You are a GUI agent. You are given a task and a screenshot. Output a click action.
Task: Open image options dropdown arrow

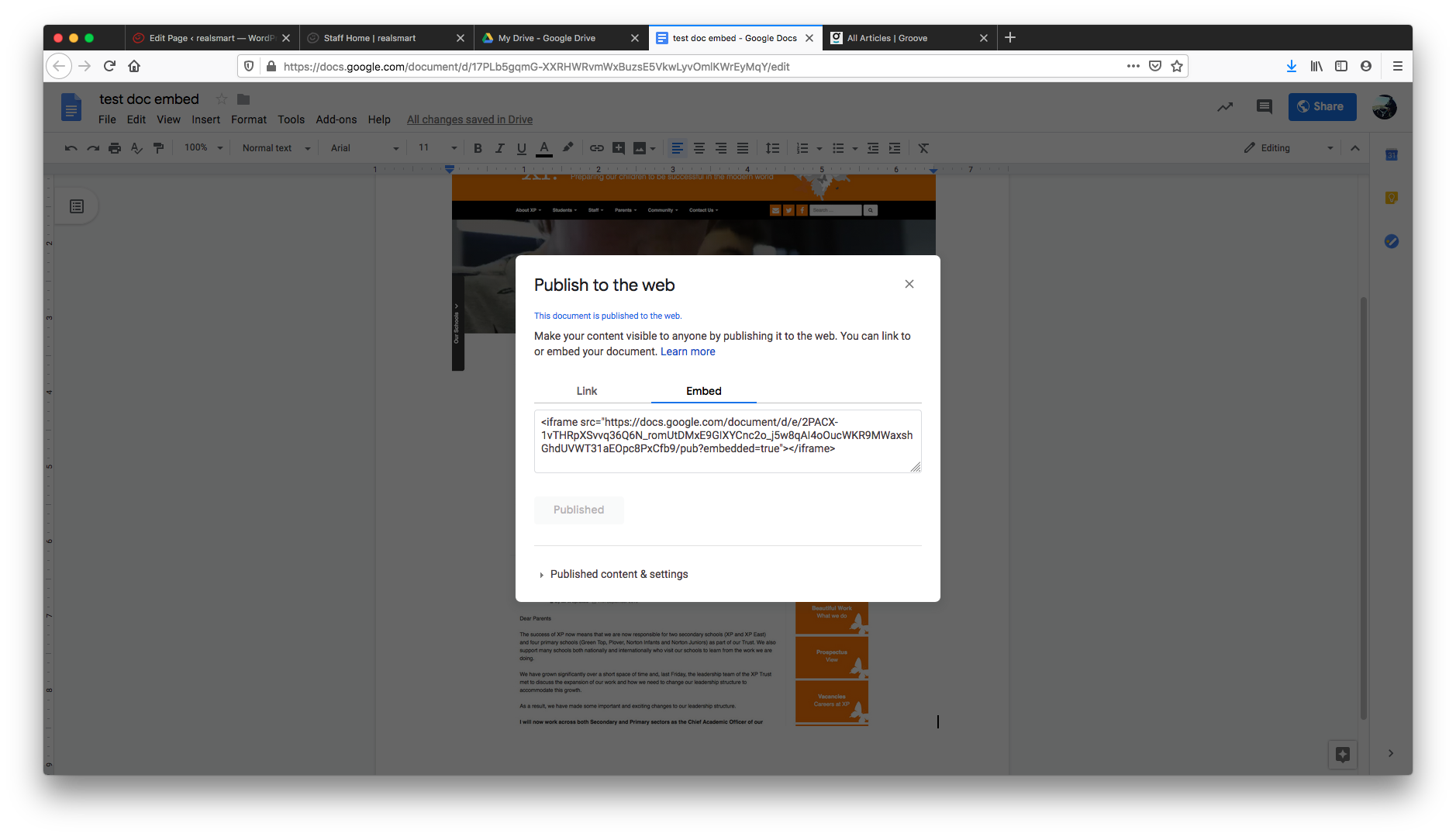point(653,149)
